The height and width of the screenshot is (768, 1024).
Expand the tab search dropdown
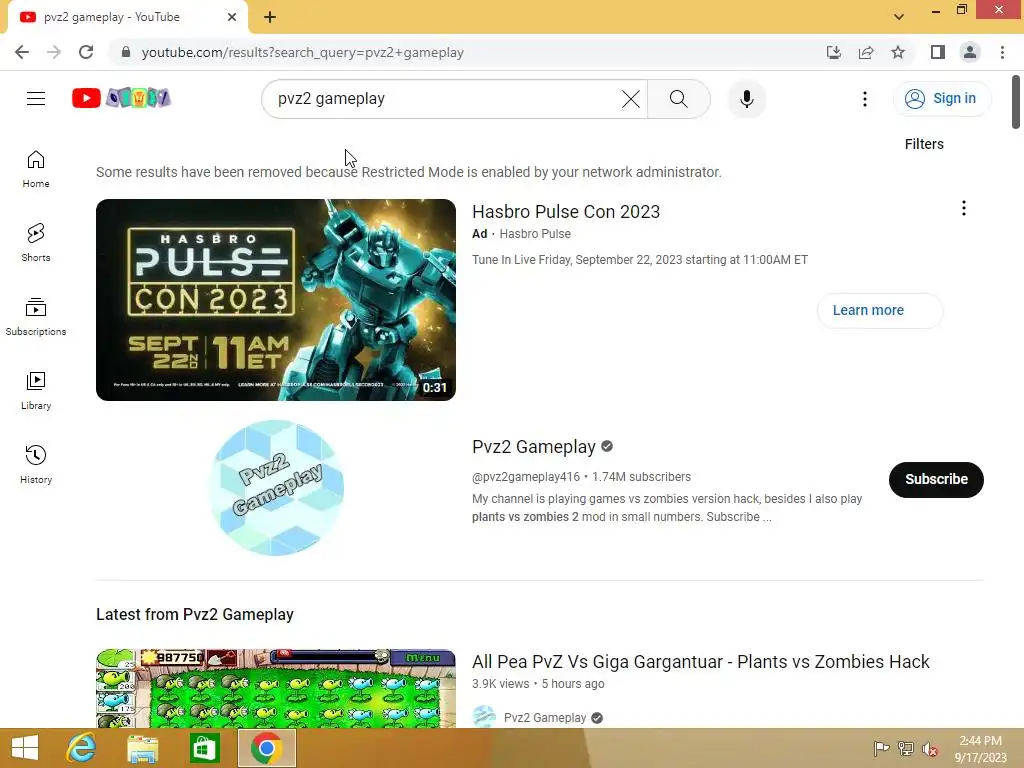899,17
